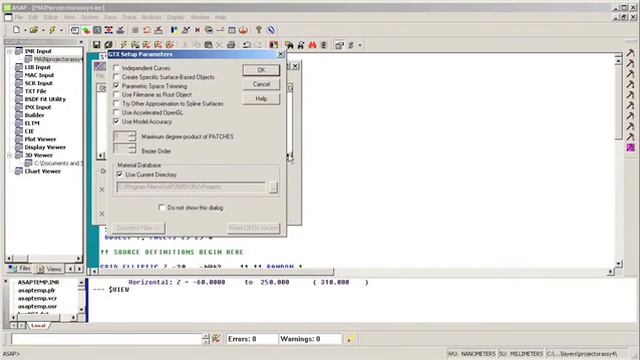Collapse the 3D Viewer tree node
The height and width of the screenshot is (360, 640).
tap(10, 155)
